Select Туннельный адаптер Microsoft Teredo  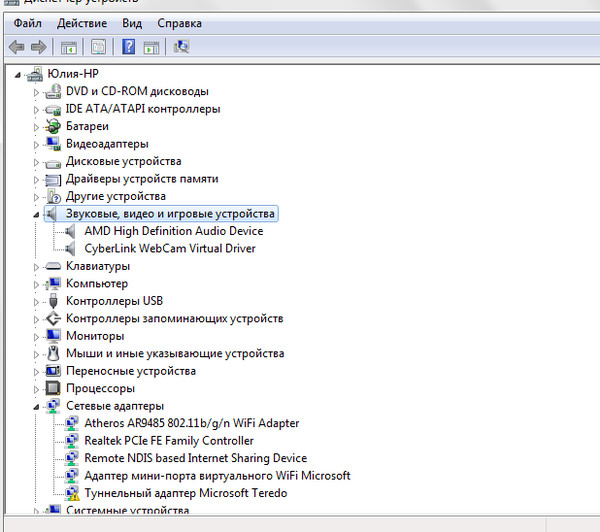click(x=186, y=493)
